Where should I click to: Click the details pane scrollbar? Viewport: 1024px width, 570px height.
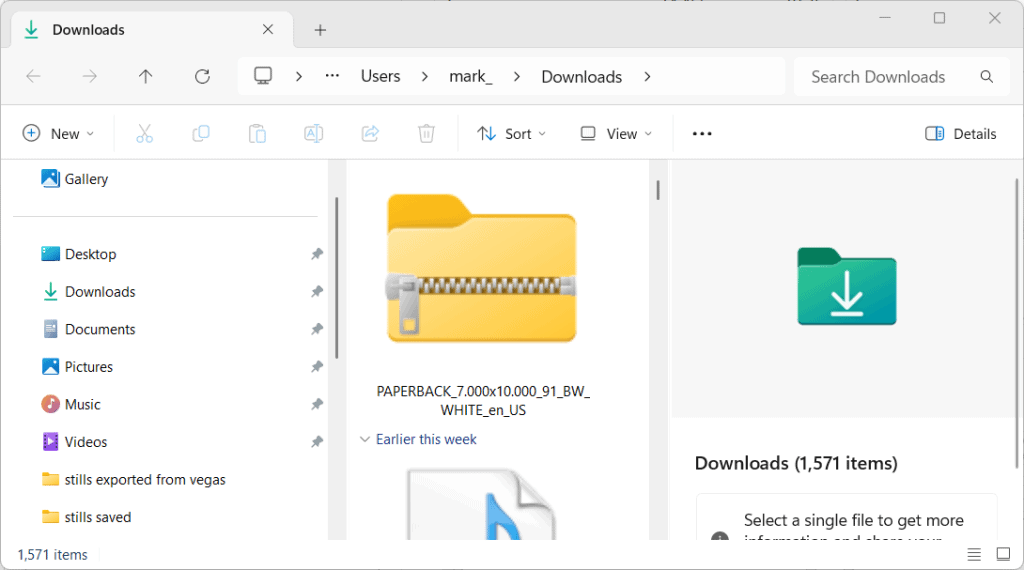click(x=1017, y=323)
